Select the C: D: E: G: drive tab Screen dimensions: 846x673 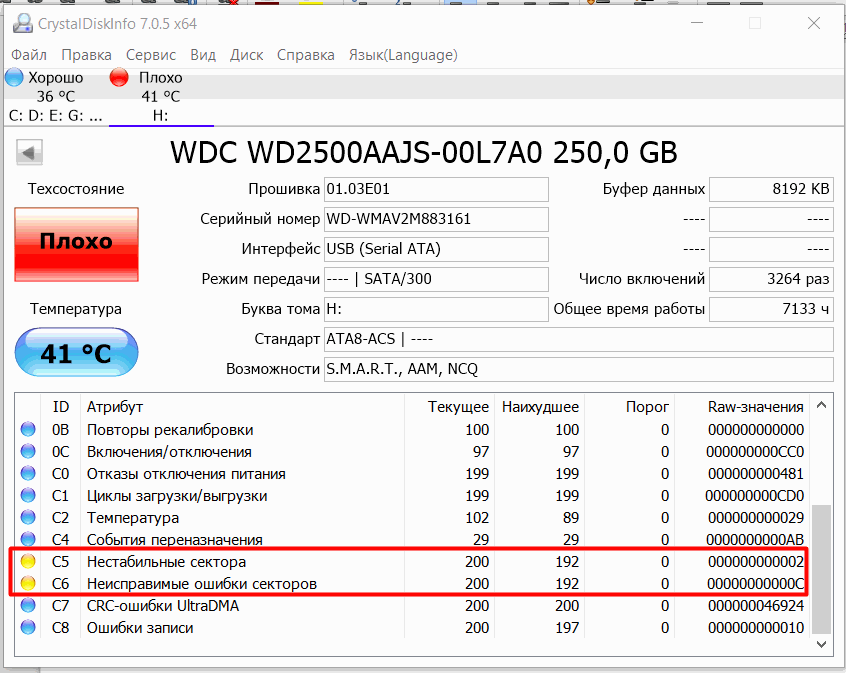tap(57, 117)
